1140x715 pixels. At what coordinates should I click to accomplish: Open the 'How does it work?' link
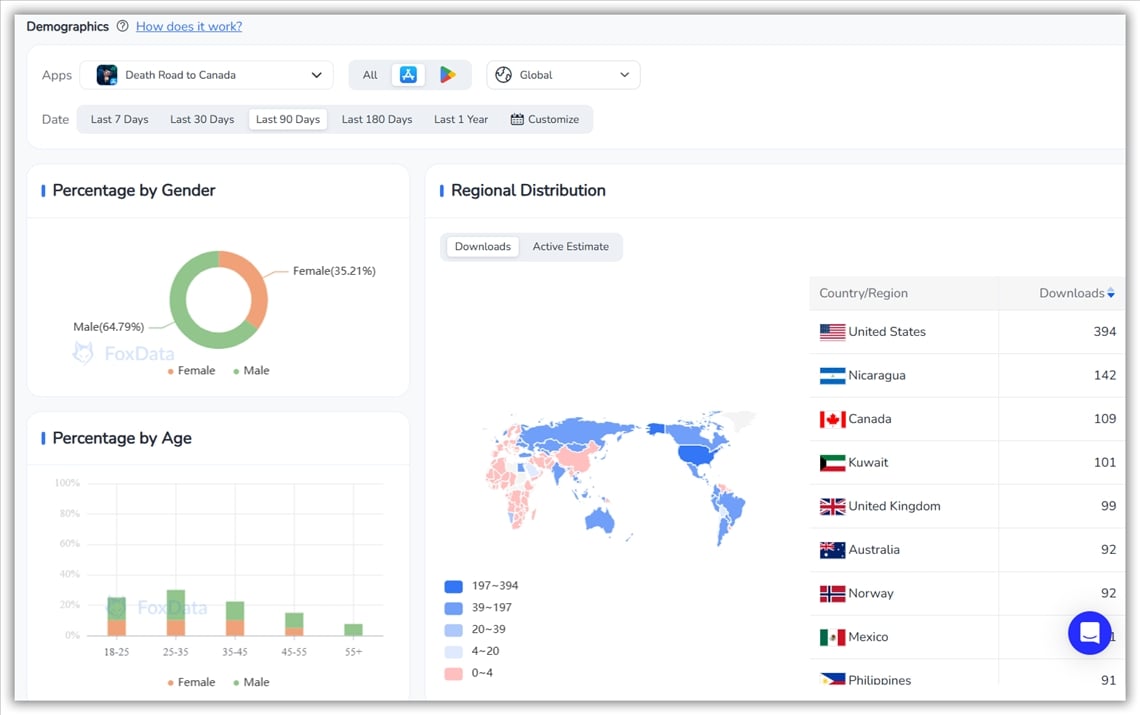point(189,27)
